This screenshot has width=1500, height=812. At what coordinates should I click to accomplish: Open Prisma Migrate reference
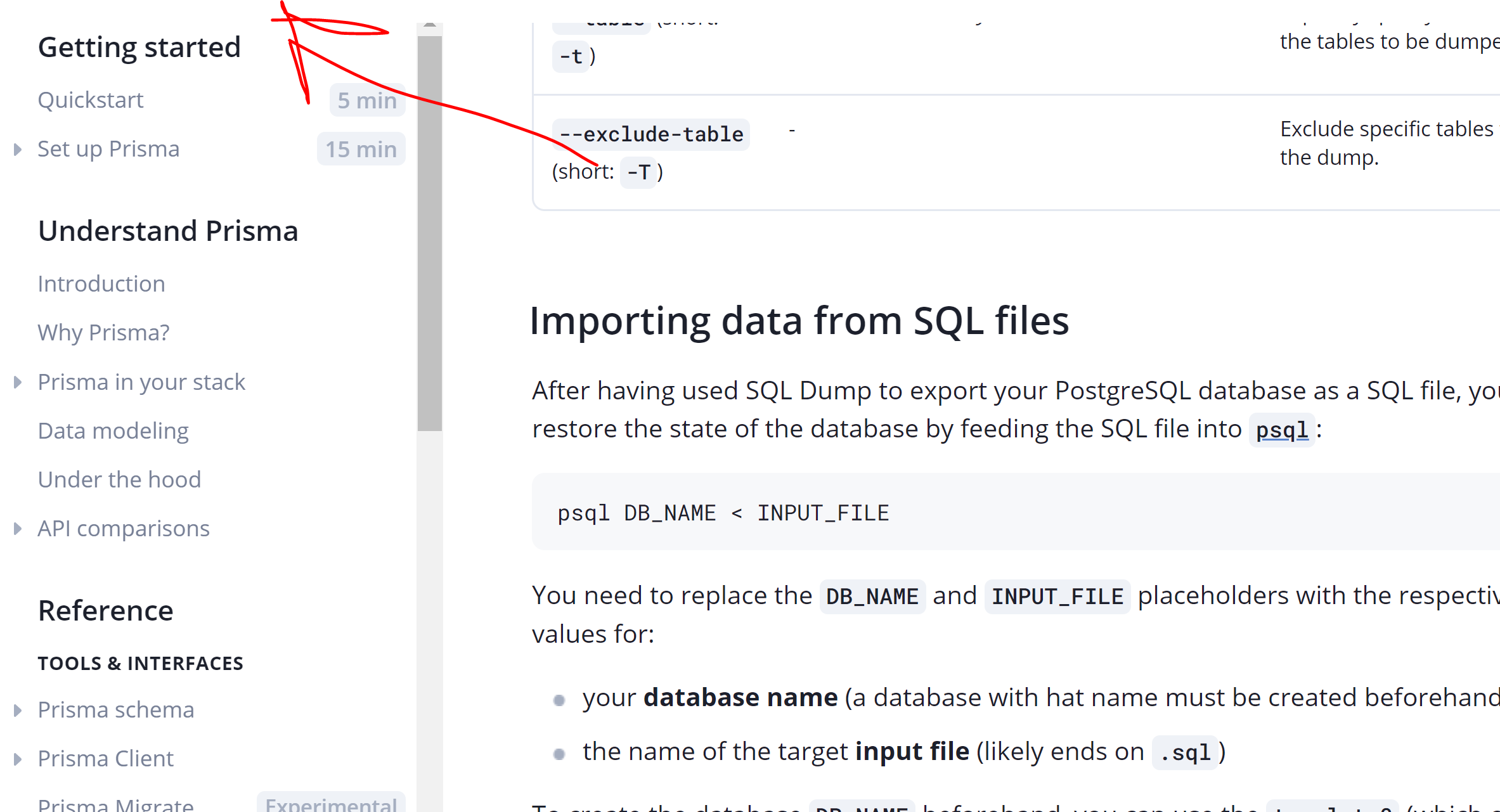click(x=115, y=805)
